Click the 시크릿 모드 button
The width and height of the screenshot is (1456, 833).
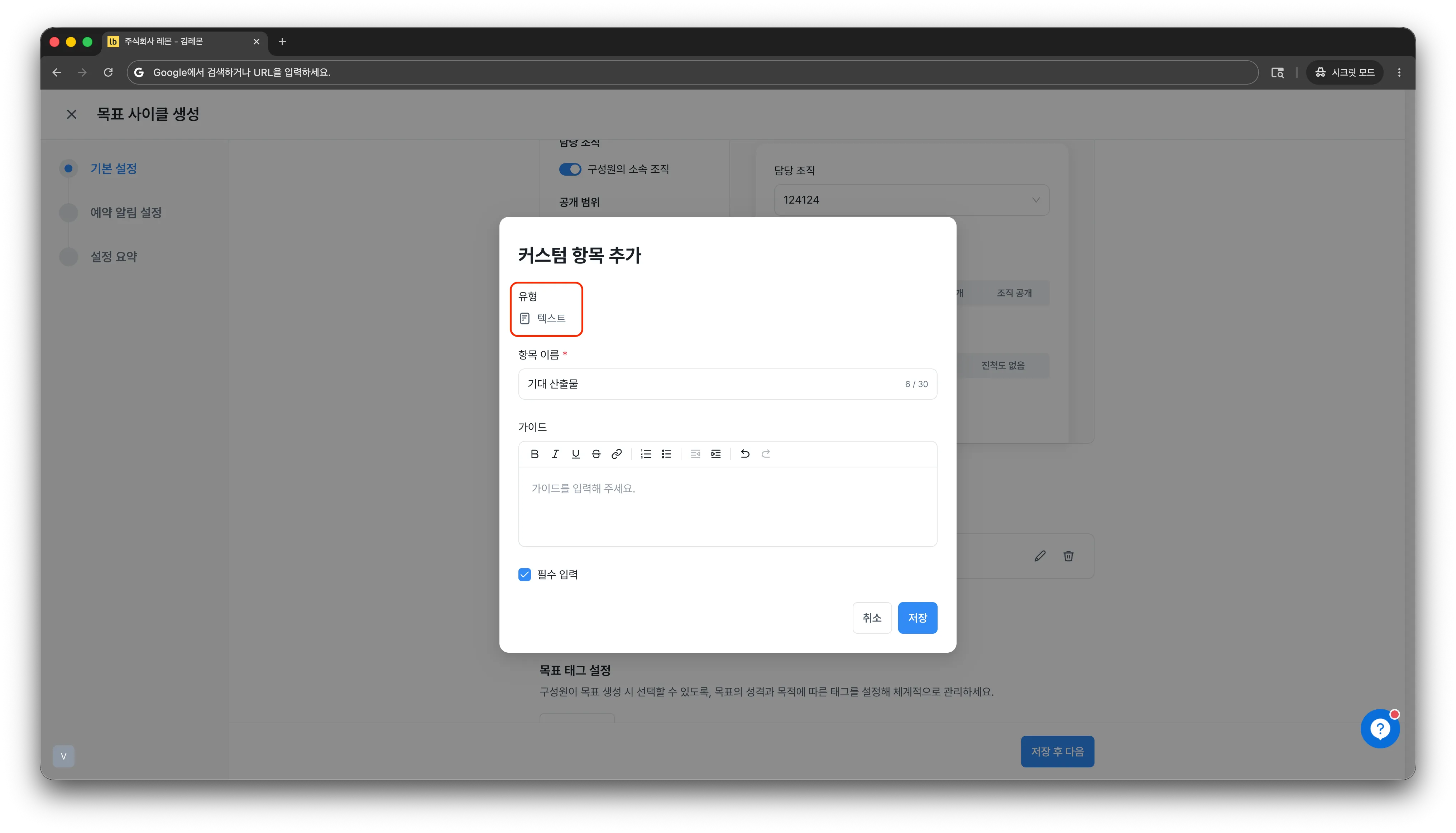pyautogui.click(x=1345, y=72)
